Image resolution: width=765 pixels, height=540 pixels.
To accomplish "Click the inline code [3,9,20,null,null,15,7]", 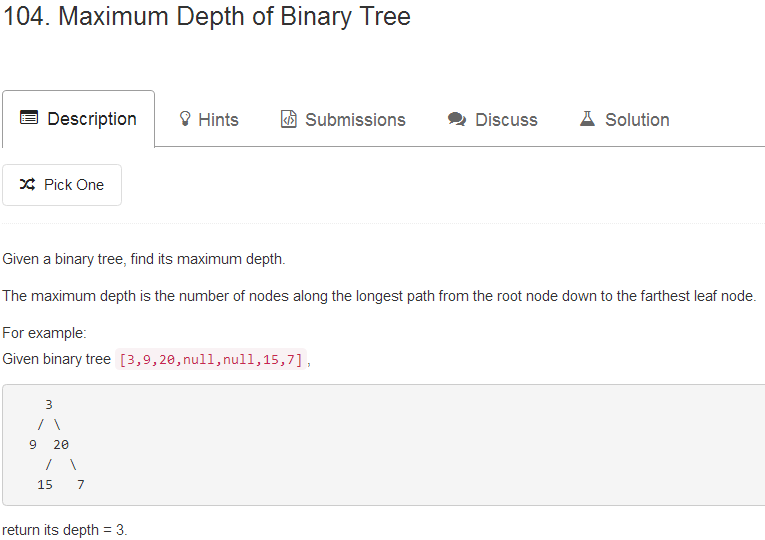I will (211, 360).
